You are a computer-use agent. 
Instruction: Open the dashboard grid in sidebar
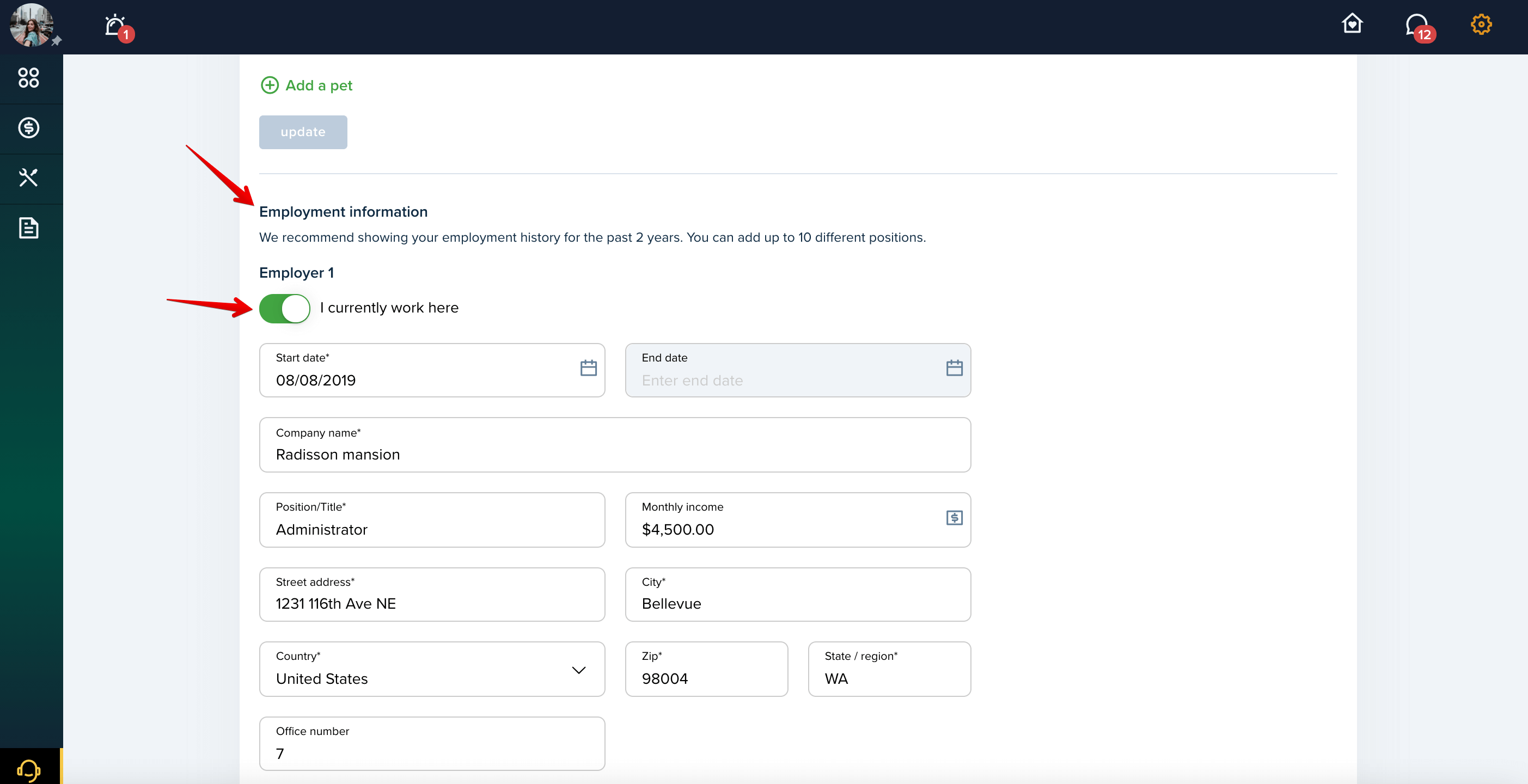[x=28, y=78]
